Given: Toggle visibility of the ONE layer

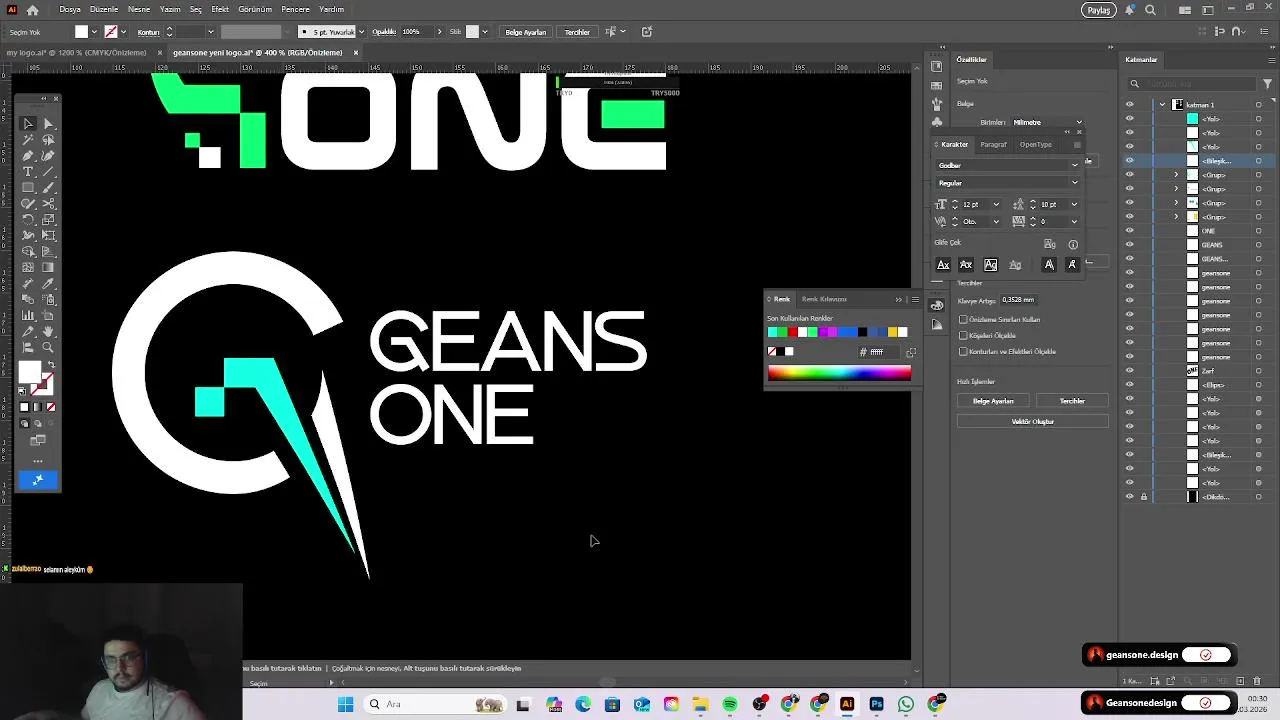Looking at the screenshot, I should pyautogui.click(x=1130, y=231).
